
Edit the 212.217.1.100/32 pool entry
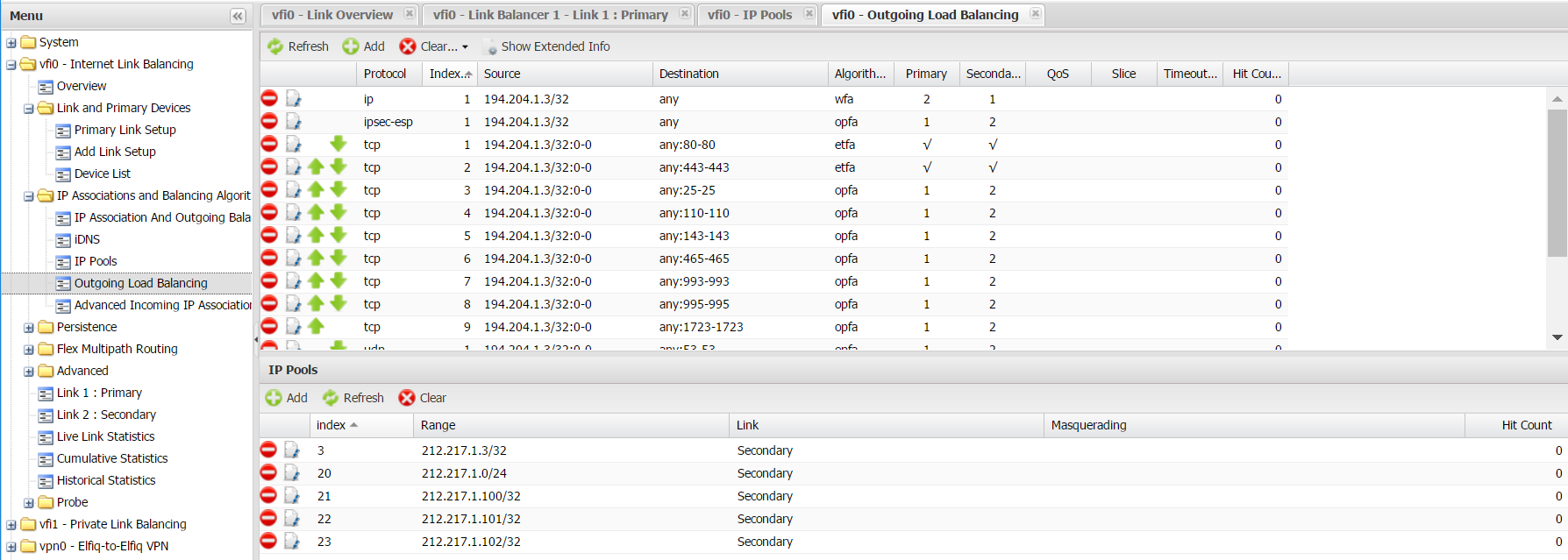click(292, 495)
